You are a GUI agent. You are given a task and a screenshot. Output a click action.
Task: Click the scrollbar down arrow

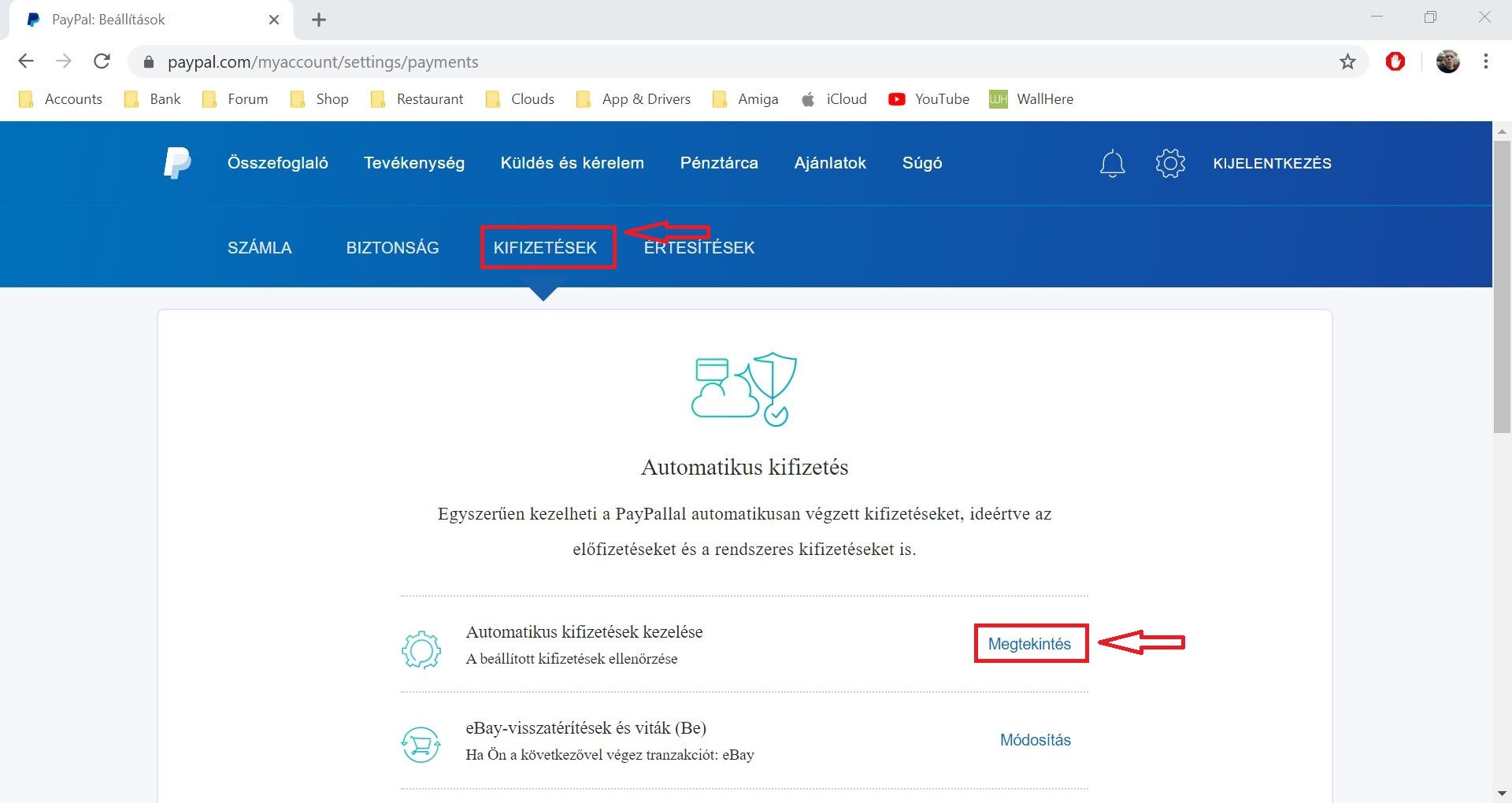1502,794
